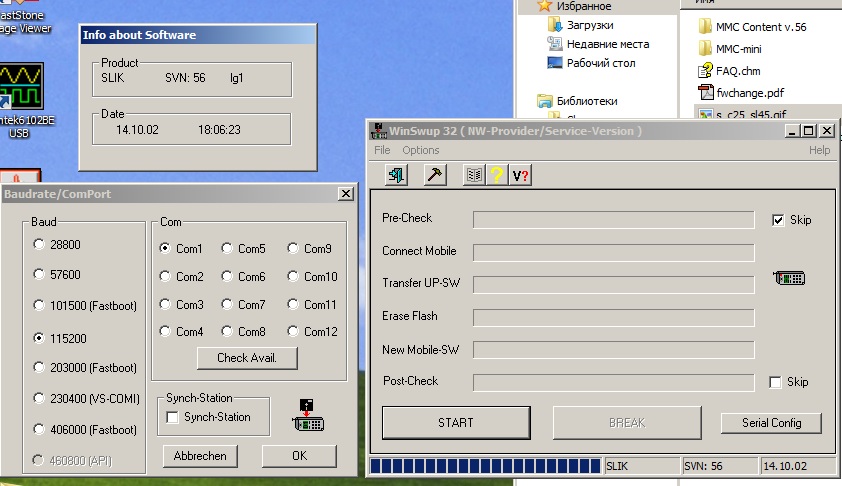Viewport: 842px width, 486px height.
Task: Choose the Com3 port radio button
Action: point(165,304)
